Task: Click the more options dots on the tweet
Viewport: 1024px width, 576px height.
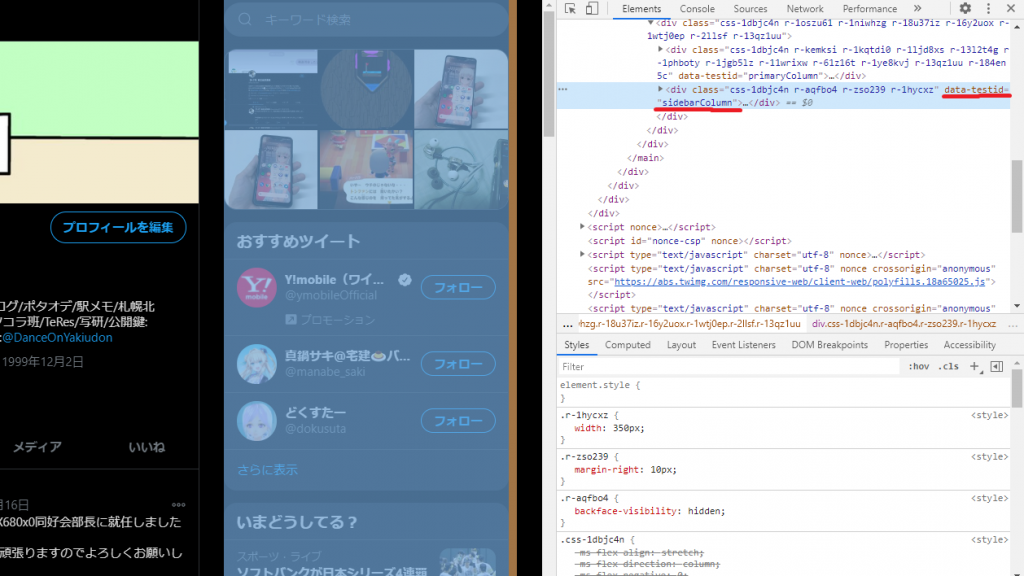Action: tap(178, 504)
